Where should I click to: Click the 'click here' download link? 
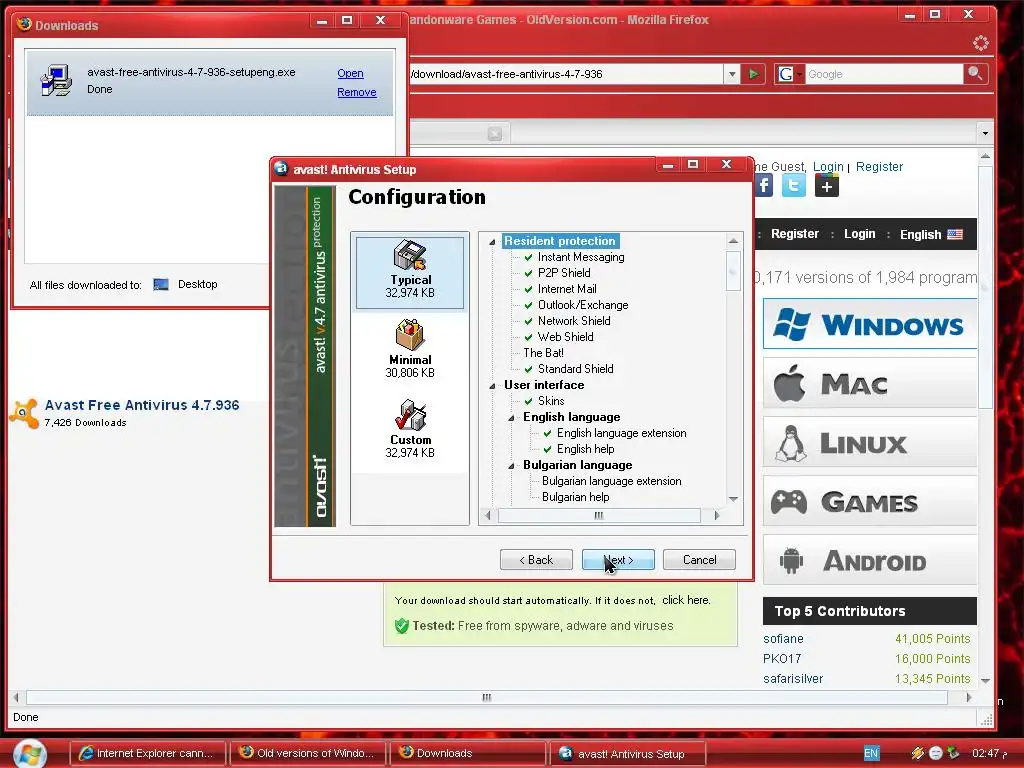685,600
